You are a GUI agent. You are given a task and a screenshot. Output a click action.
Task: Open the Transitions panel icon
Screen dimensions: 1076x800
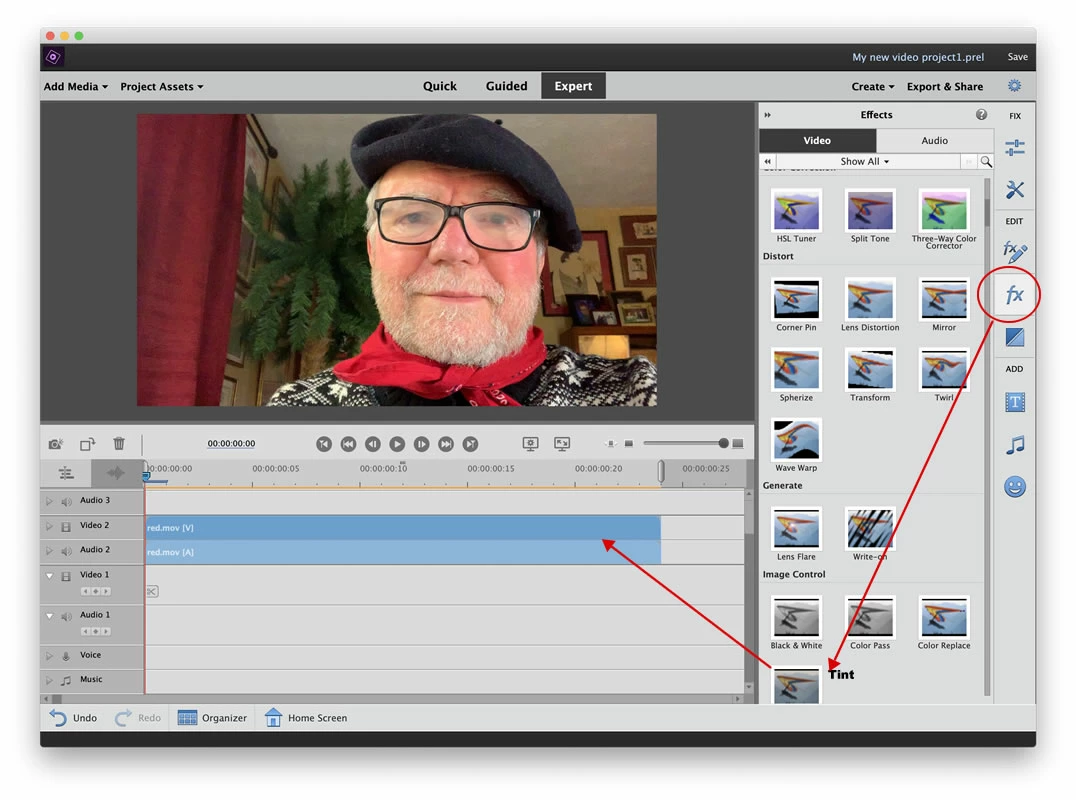point(1014,337)
